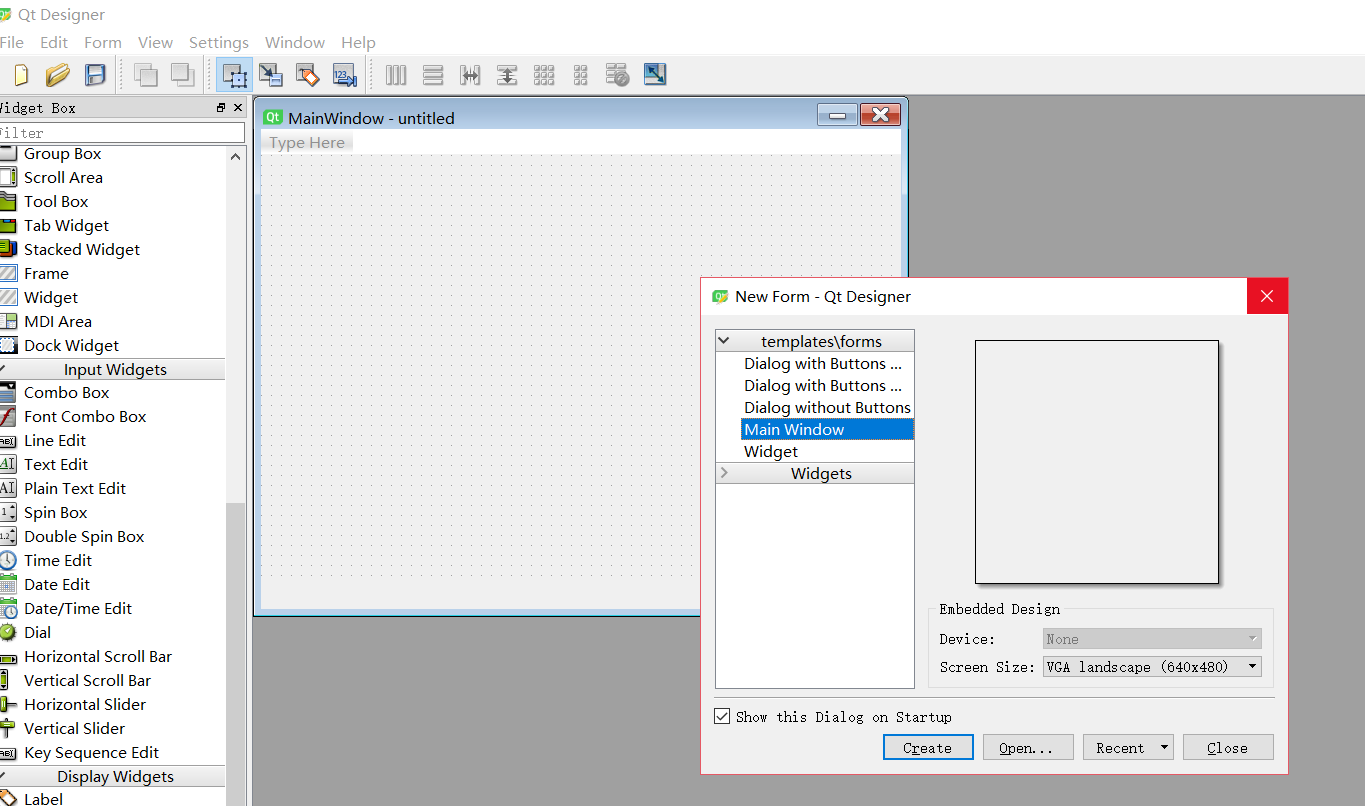The image size is (1365, 806).
Task: Open the Help menu
Action: [x=358, y=42]
